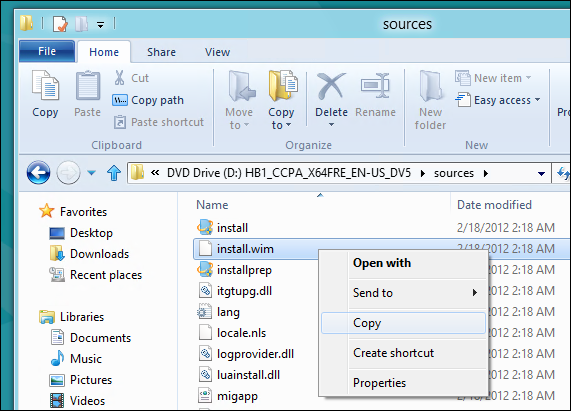Click the New item icon
This screenshot has height=411, width=571.
pos(462,78)
